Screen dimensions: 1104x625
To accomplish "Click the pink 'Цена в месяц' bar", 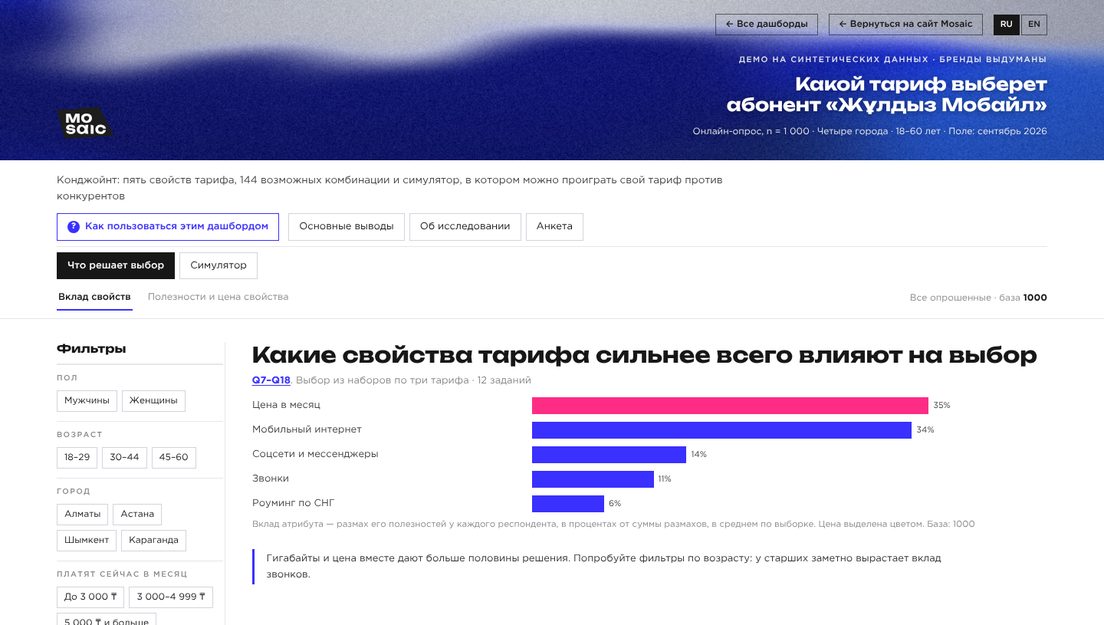I will (730, 405).
